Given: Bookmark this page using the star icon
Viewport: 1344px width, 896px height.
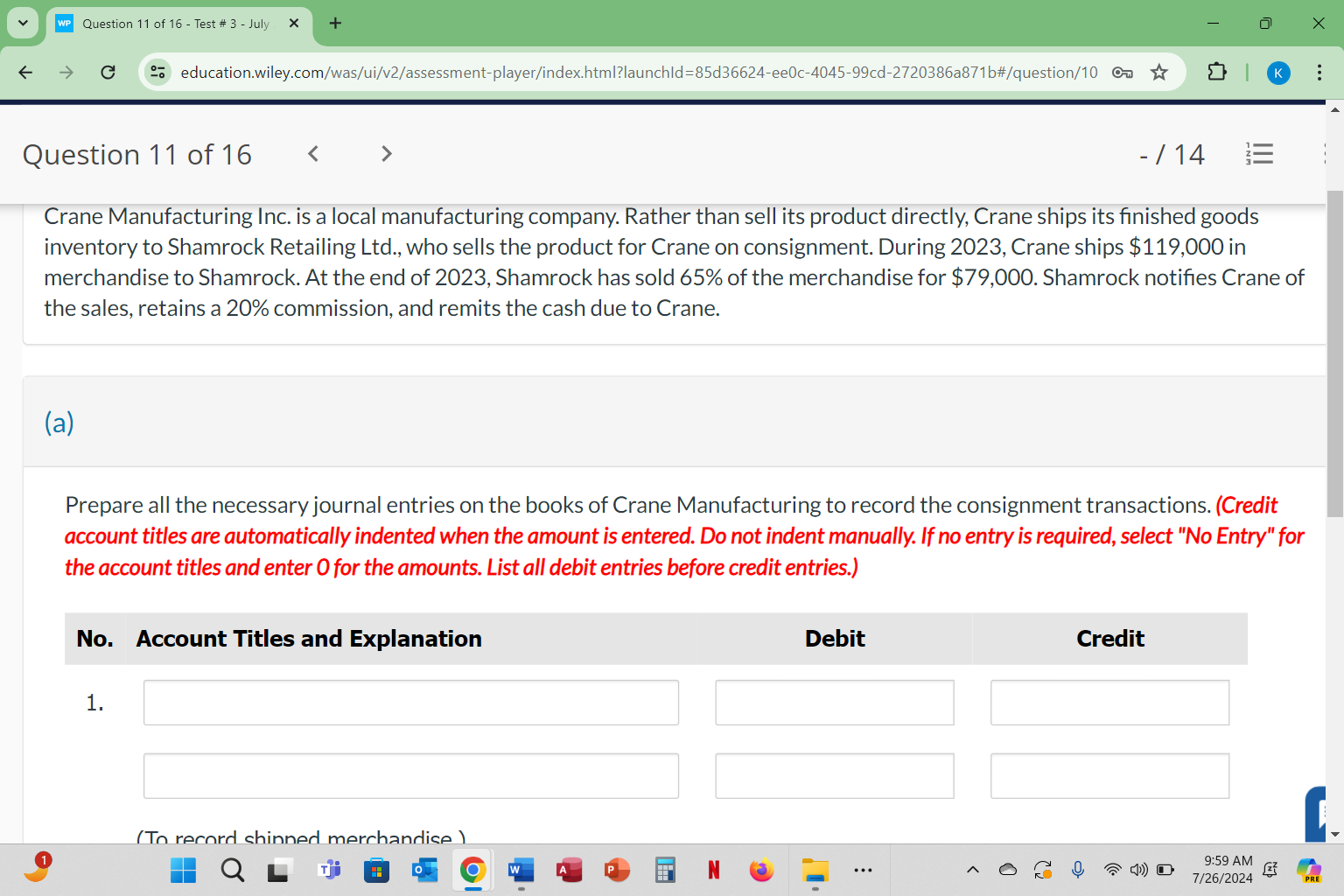Looking at the screenshot, I should pyautogui.click(x=1160, y=73).
